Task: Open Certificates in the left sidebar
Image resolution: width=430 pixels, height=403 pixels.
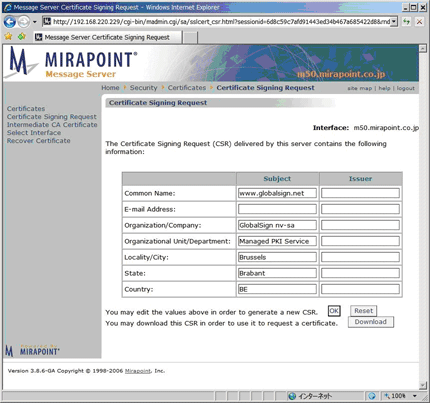Action: pyautogui.click(x=26, y=109)
